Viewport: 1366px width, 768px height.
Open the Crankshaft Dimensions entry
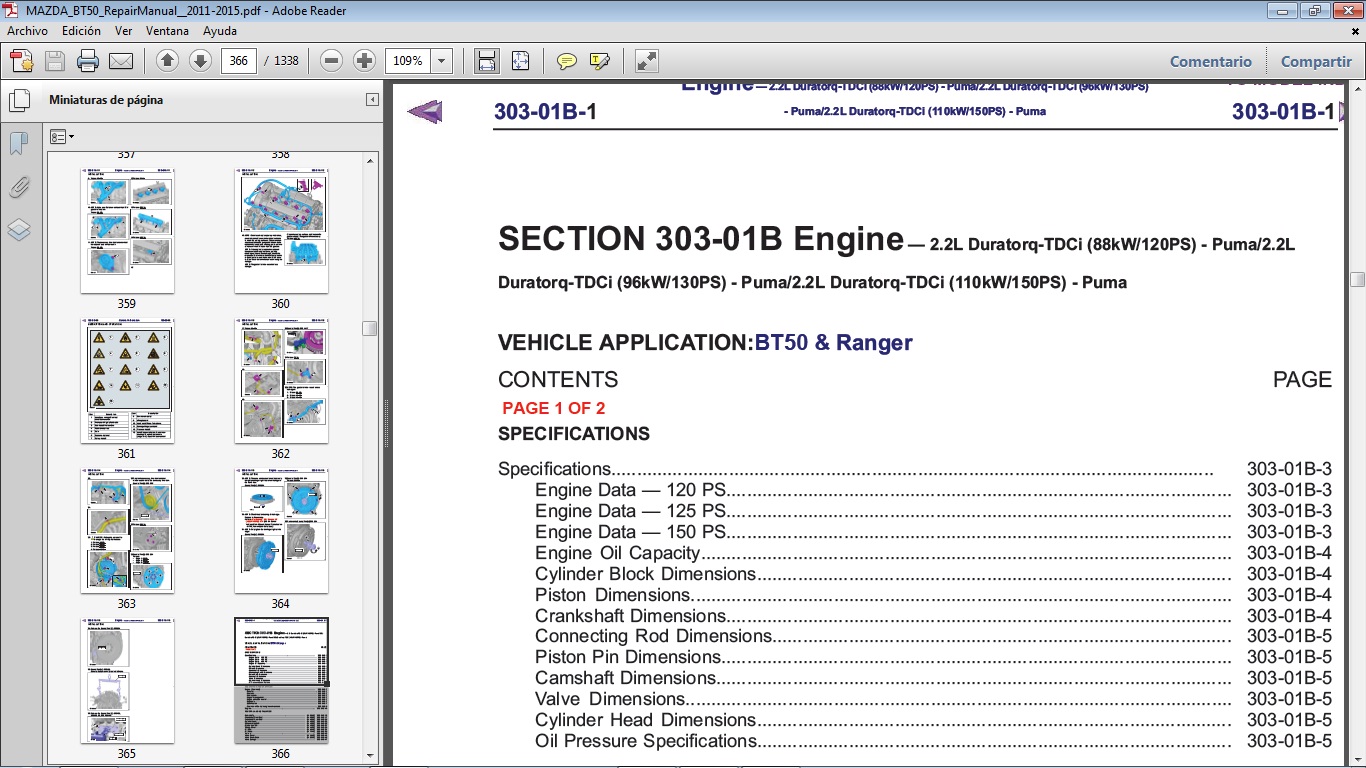[x=933, y=616]
